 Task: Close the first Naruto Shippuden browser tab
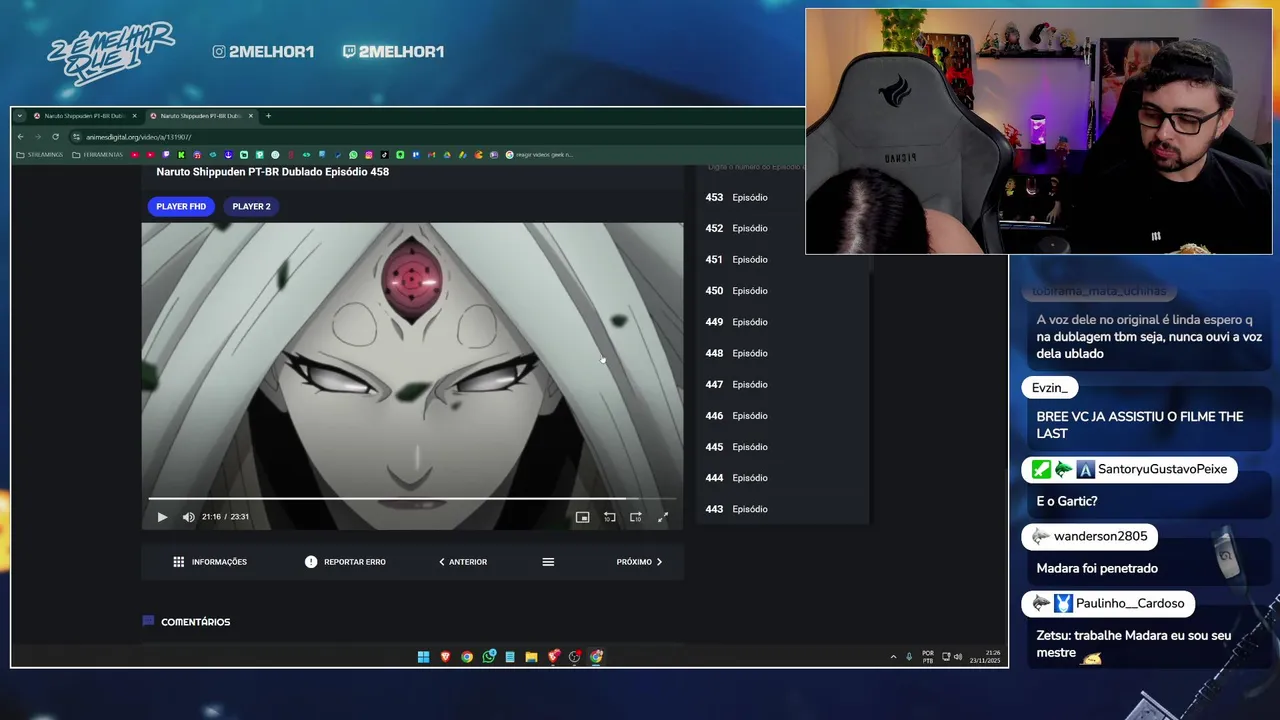pos(134,116)
